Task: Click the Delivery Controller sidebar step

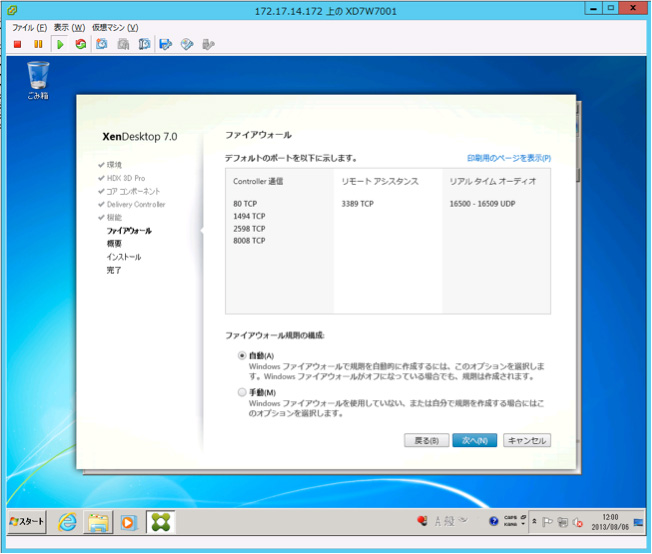Action: pyautogui.click(x=136, y=204)
